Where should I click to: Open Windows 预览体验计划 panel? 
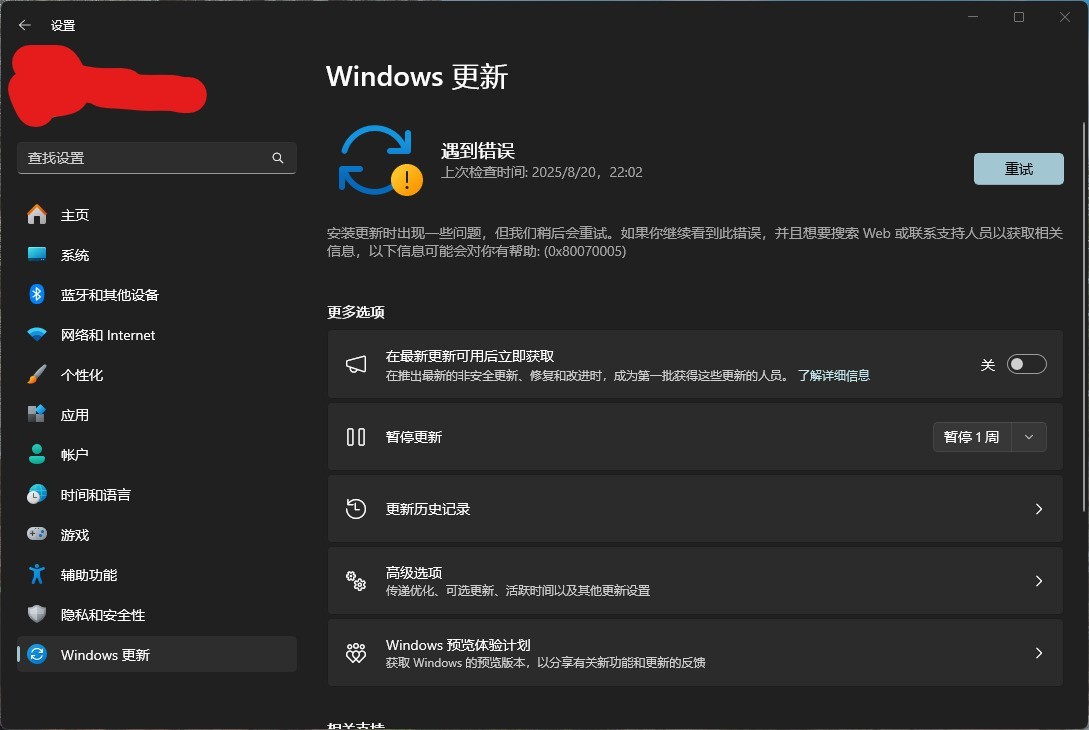(x=1038, y=653)
